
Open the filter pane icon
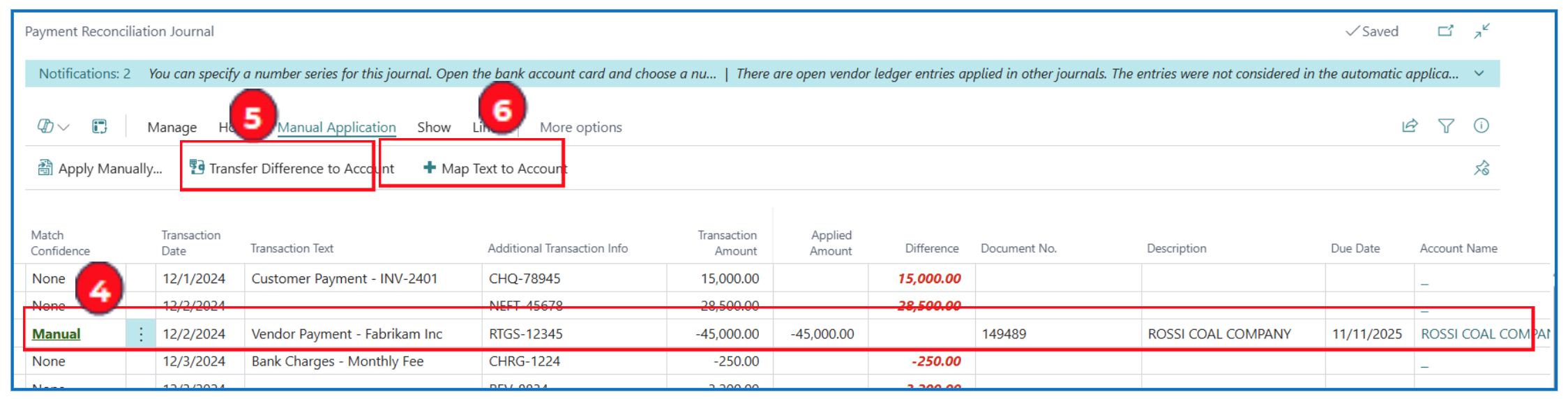click(x=1446, y=126)
